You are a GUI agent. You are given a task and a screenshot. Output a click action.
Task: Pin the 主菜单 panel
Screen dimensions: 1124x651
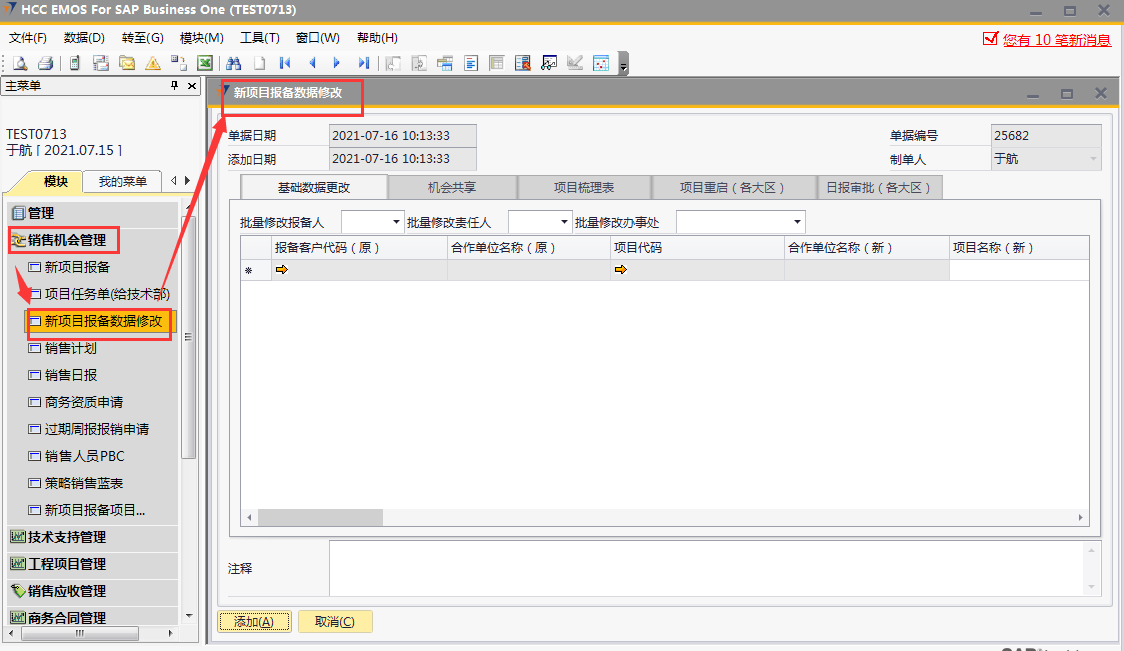175,86
